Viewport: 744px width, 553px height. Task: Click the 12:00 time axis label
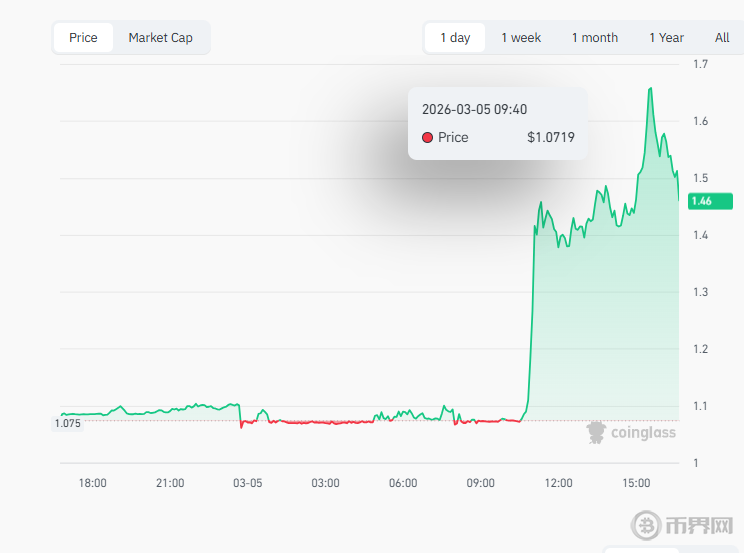559,483
